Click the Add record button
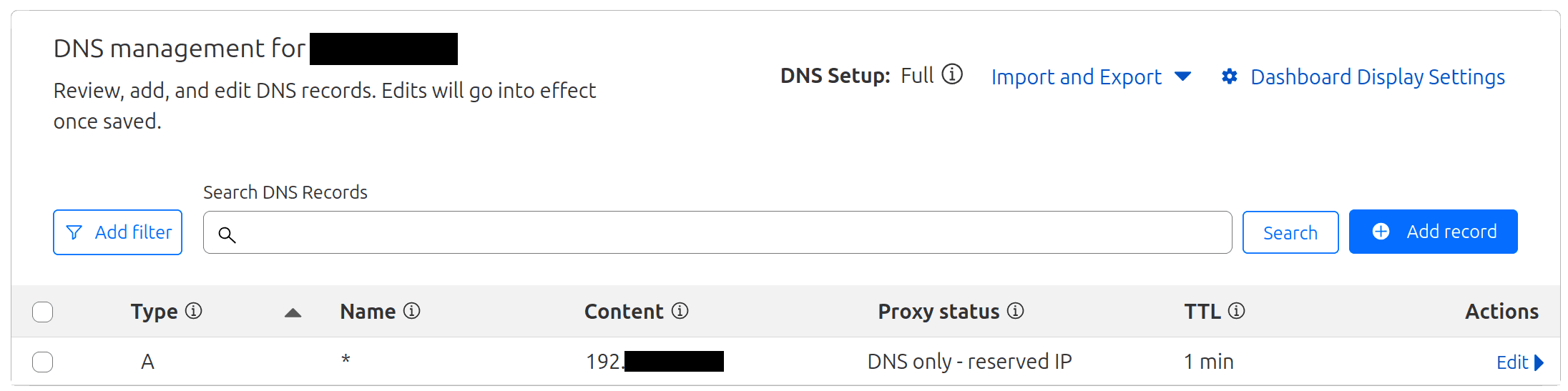1568x391 pixels. tap(1434, 232)
